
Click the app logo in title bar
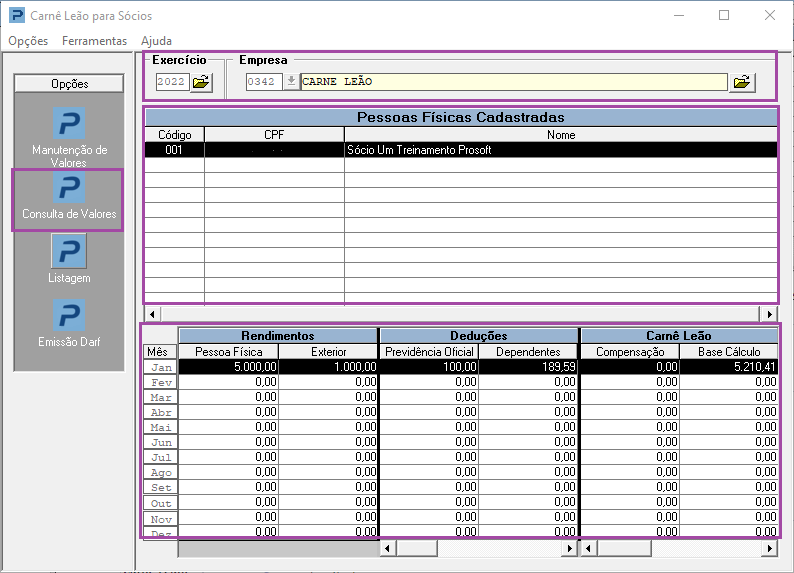coord(17,15)
